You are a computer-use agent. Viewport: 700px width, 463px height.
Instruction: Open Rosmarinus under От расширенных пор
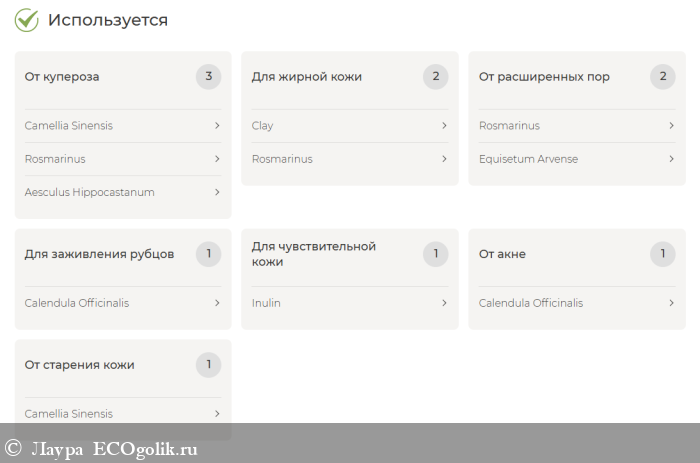pyautogui.click(x=509, y=126)
